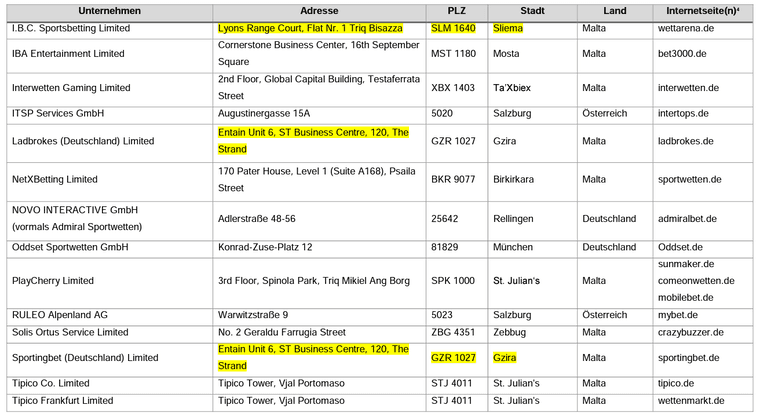Click postal code BKR 9077
The image size is (760, 419).
coord(453,179)
